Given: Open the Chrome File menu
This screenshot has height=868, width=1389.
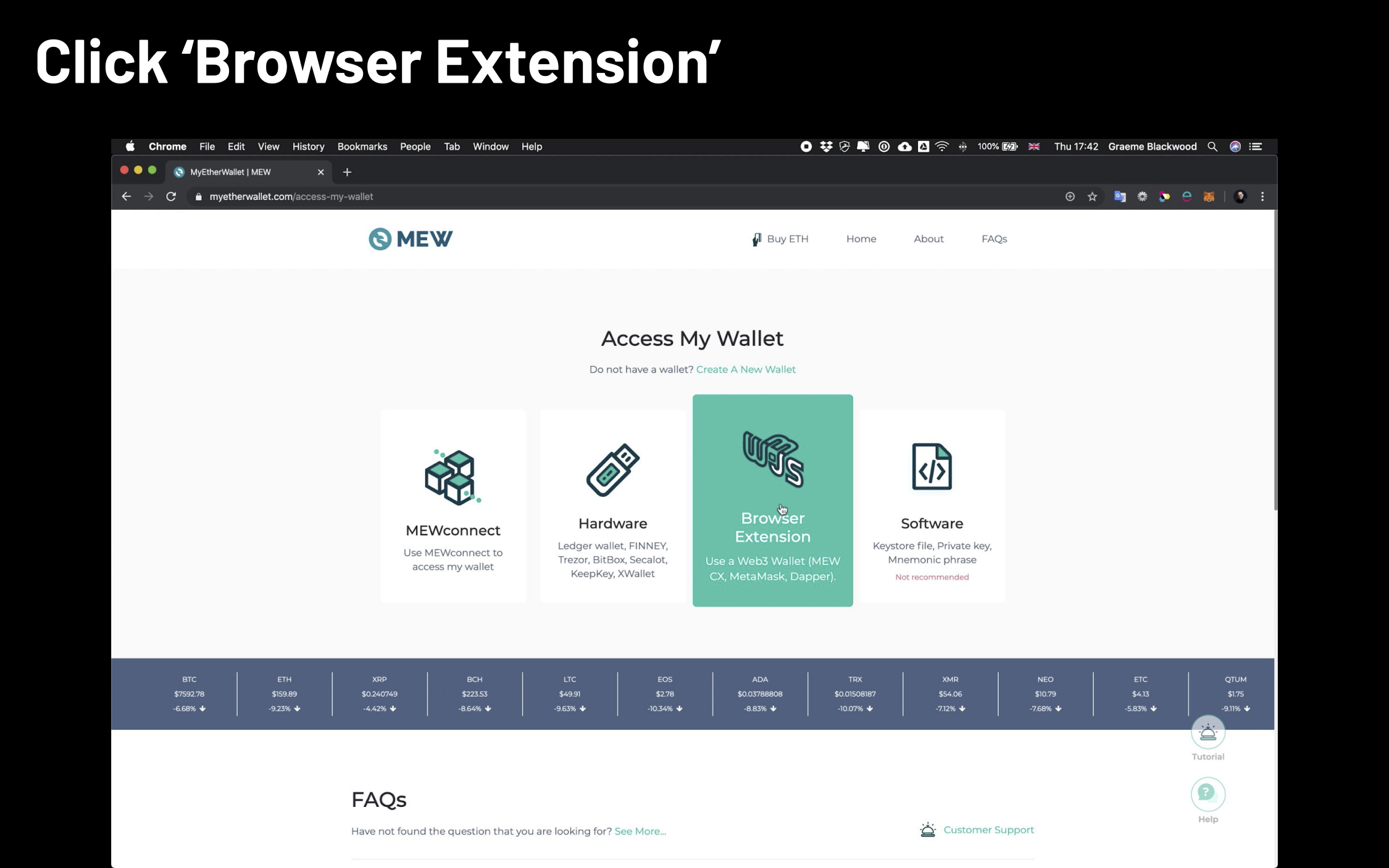Looking at the screenshot, I should point(207,146).
